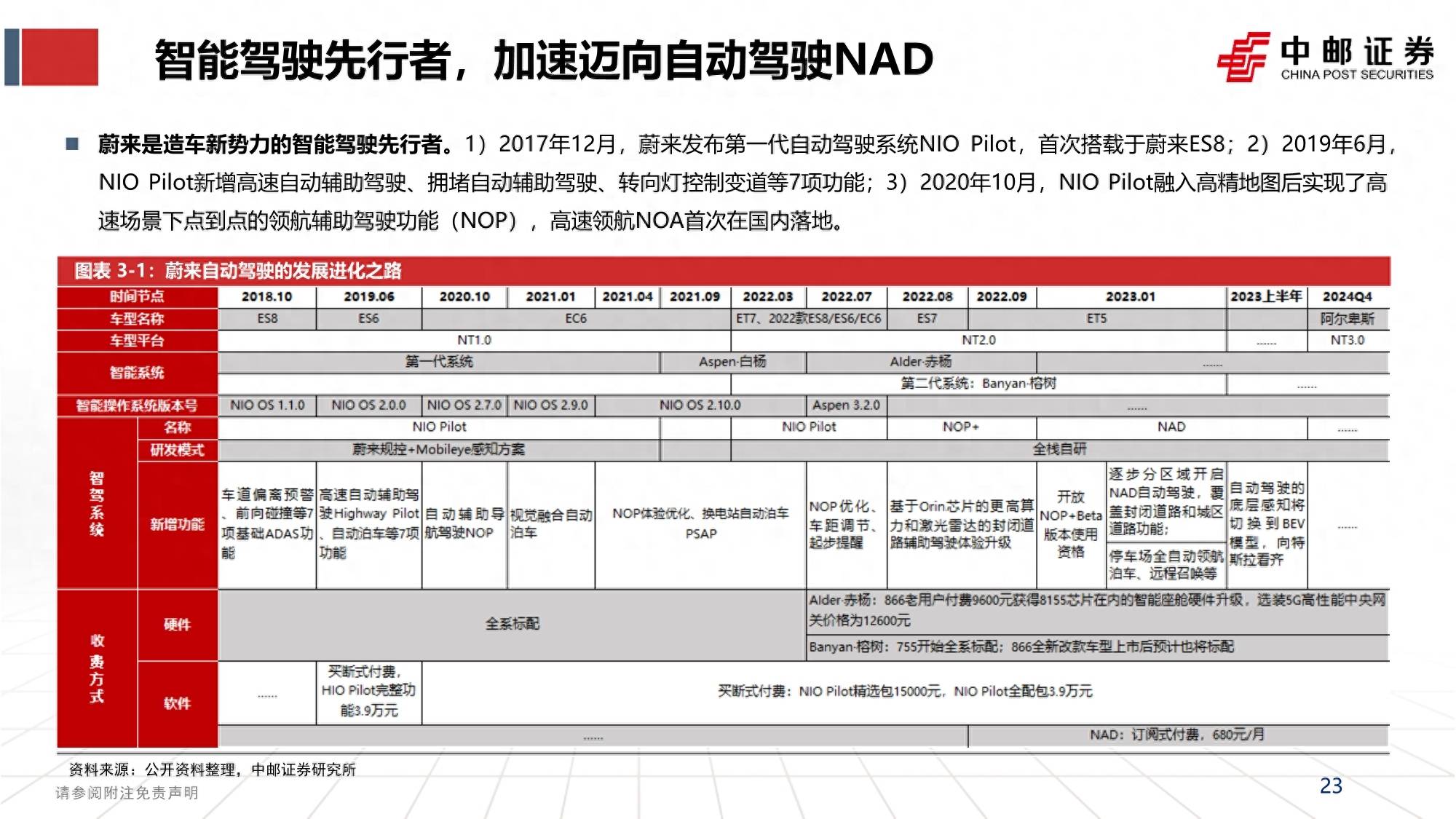Click the 2019.06 date cell
Screen dimensions: 1456x819
(x=369, y=296)
